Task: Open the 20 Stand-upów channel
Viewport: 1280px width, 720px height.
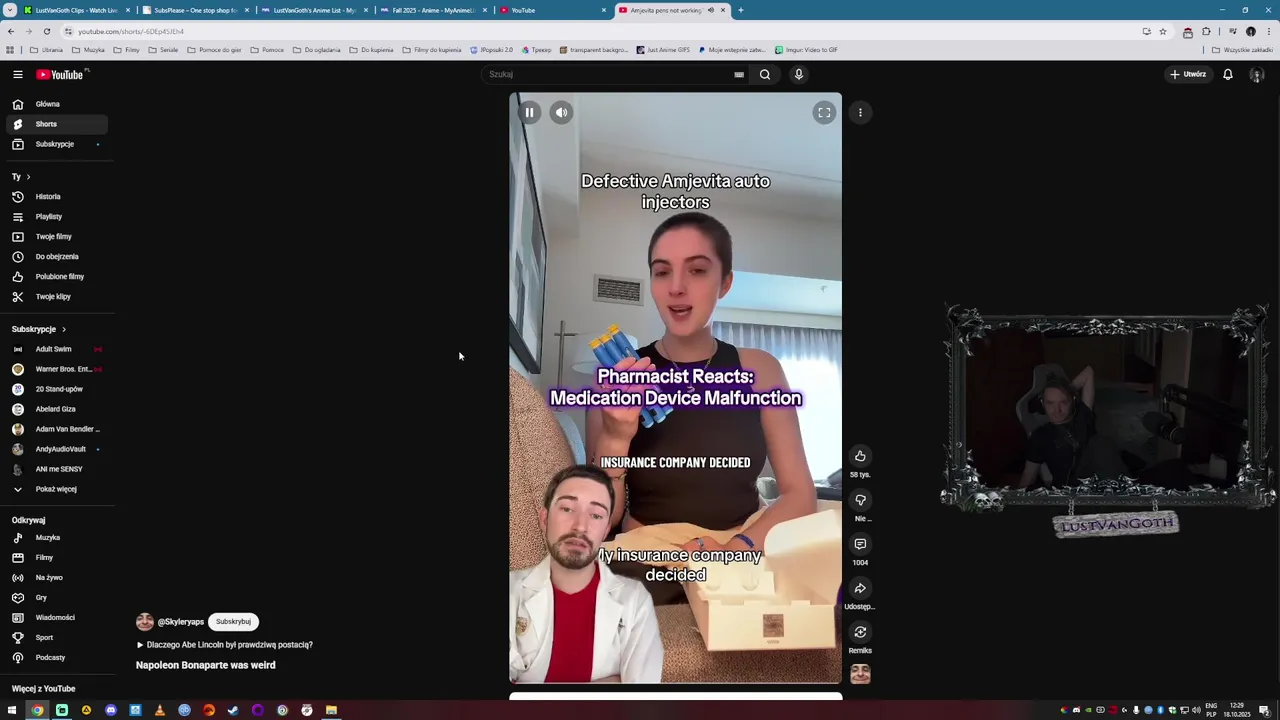Action: tap(56, 389)
